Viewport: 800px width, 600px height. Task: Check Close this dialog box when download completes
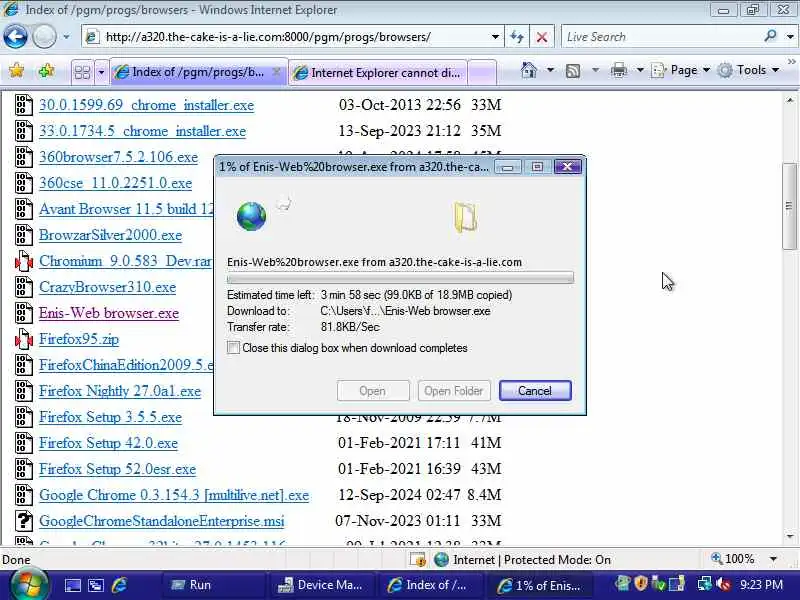(x=233, y=348)
